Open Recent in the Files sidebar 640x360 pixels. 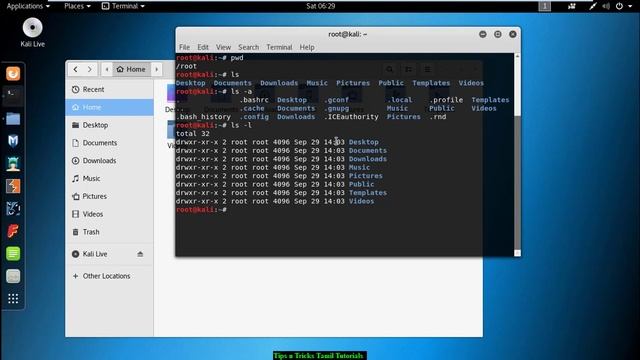109,89
